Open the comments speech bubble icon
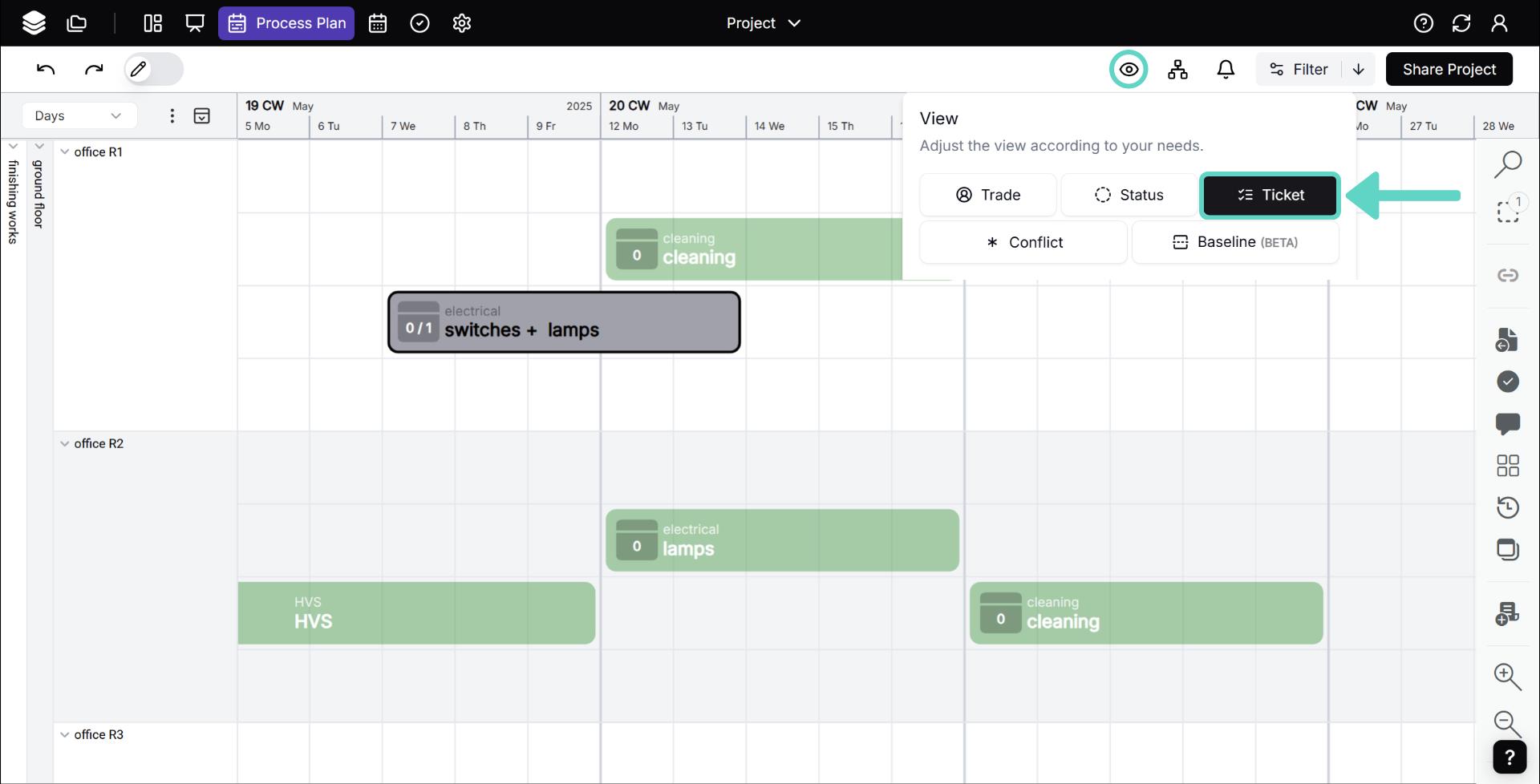The height and width of the screenshot is (784, 1540). tap(1507, 423)
